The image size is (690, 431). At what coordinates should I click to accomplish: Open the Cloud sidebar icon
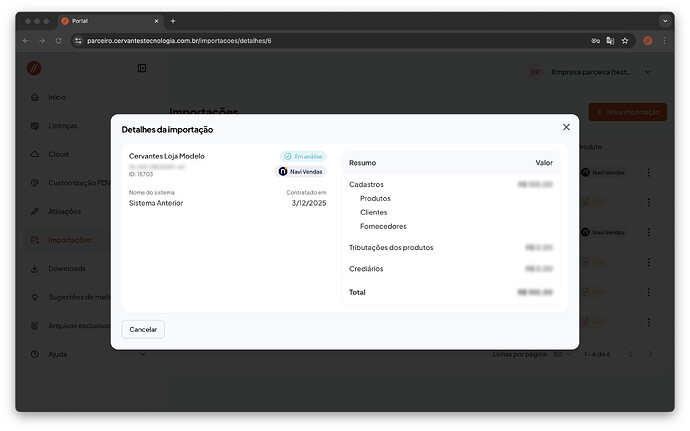click(36, 155)
